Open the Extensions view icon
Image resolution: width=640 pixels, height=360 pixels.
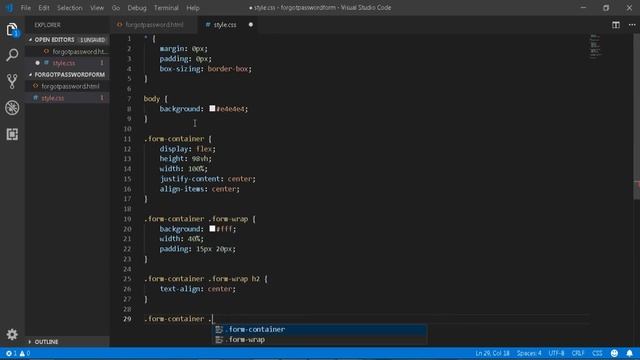coord(12,134)
